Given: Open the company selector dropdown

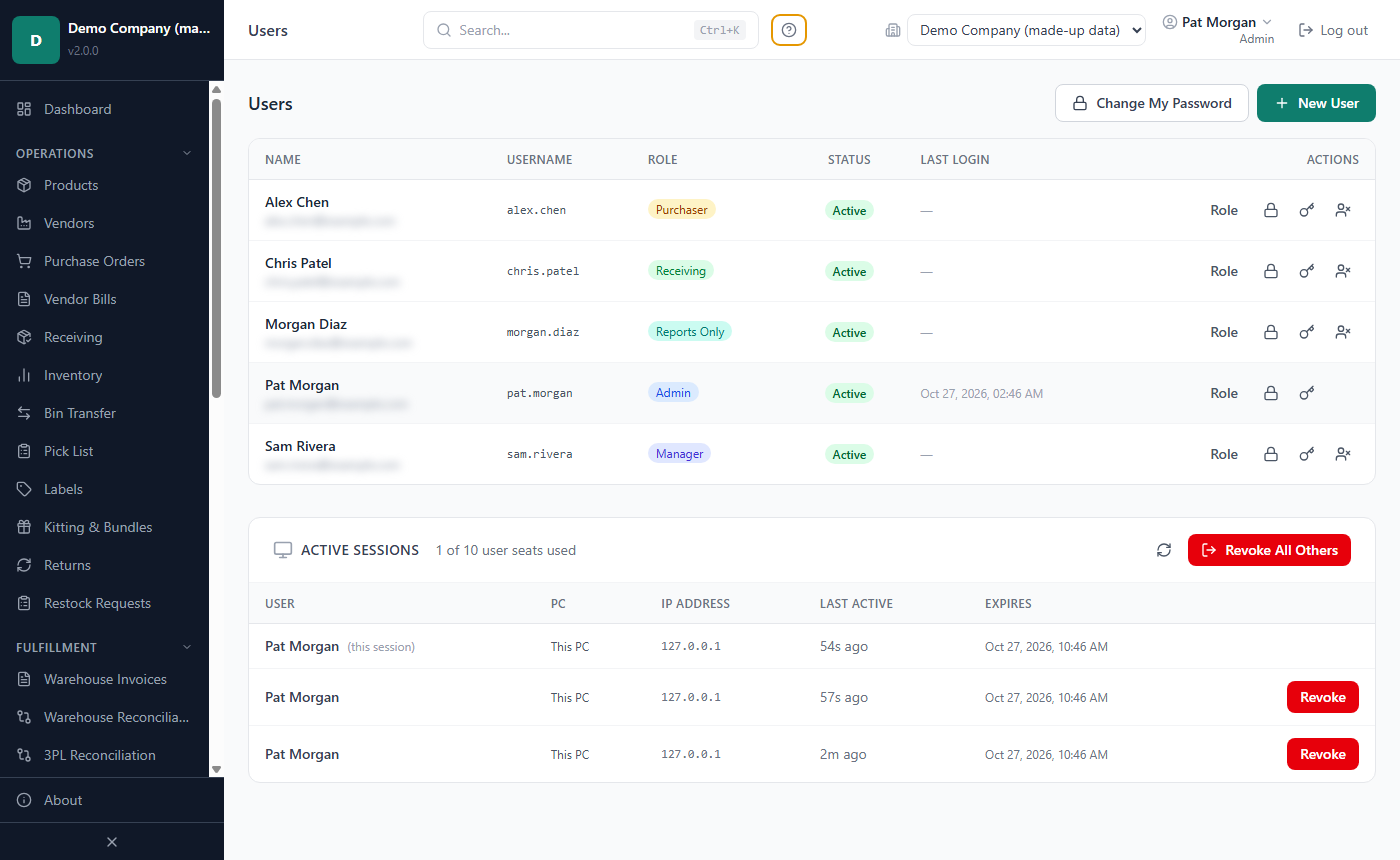Looking at the screenshot, I should 1026,30.
